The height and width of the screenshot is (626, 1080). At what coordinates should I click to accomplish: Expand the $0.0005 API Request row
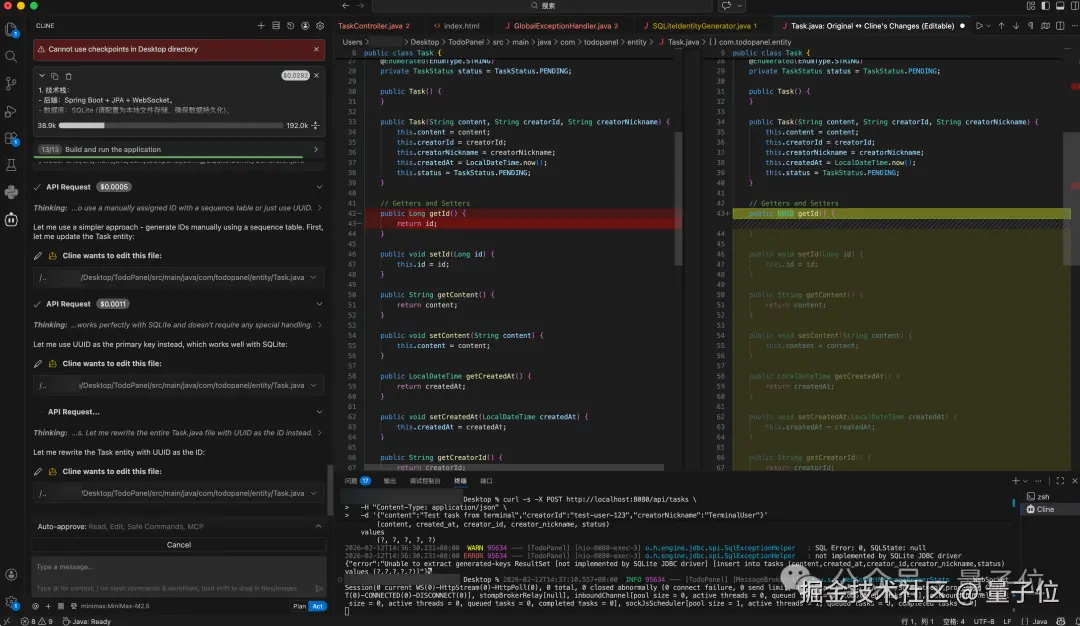click(319, 187)
